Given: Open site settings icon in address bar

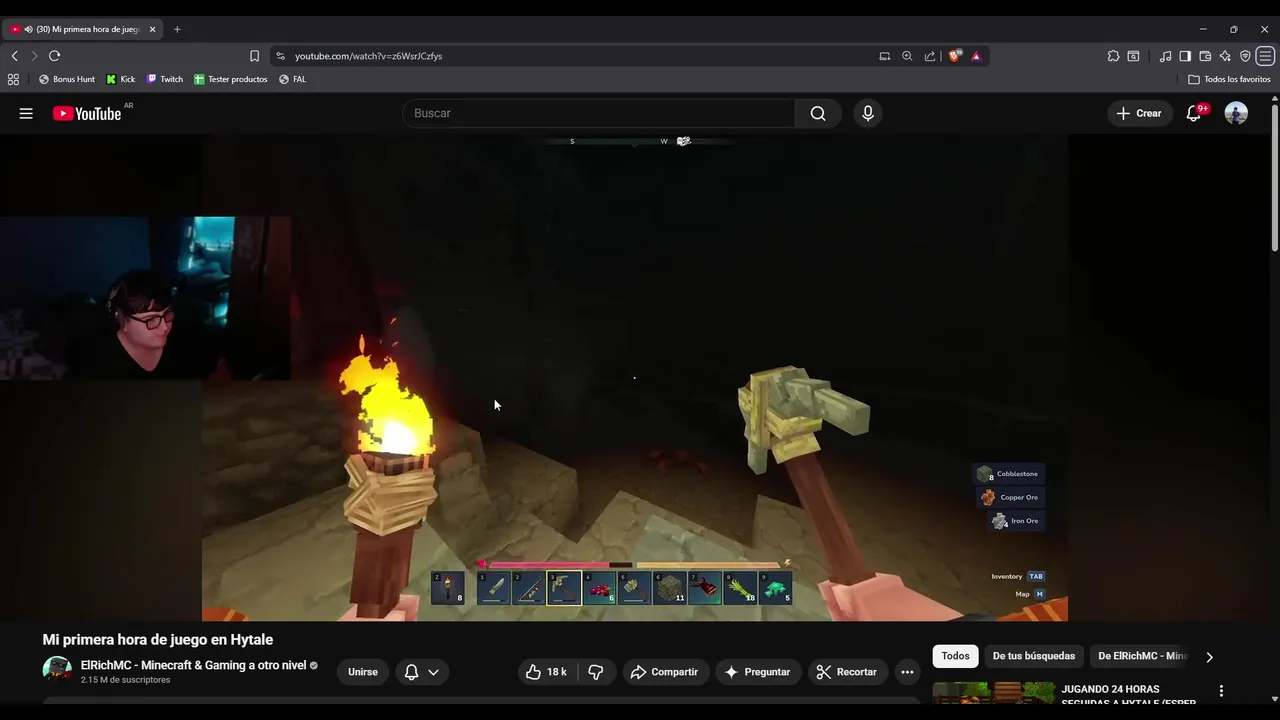Looking at the screenshot, I should click(x=280, y=56).
